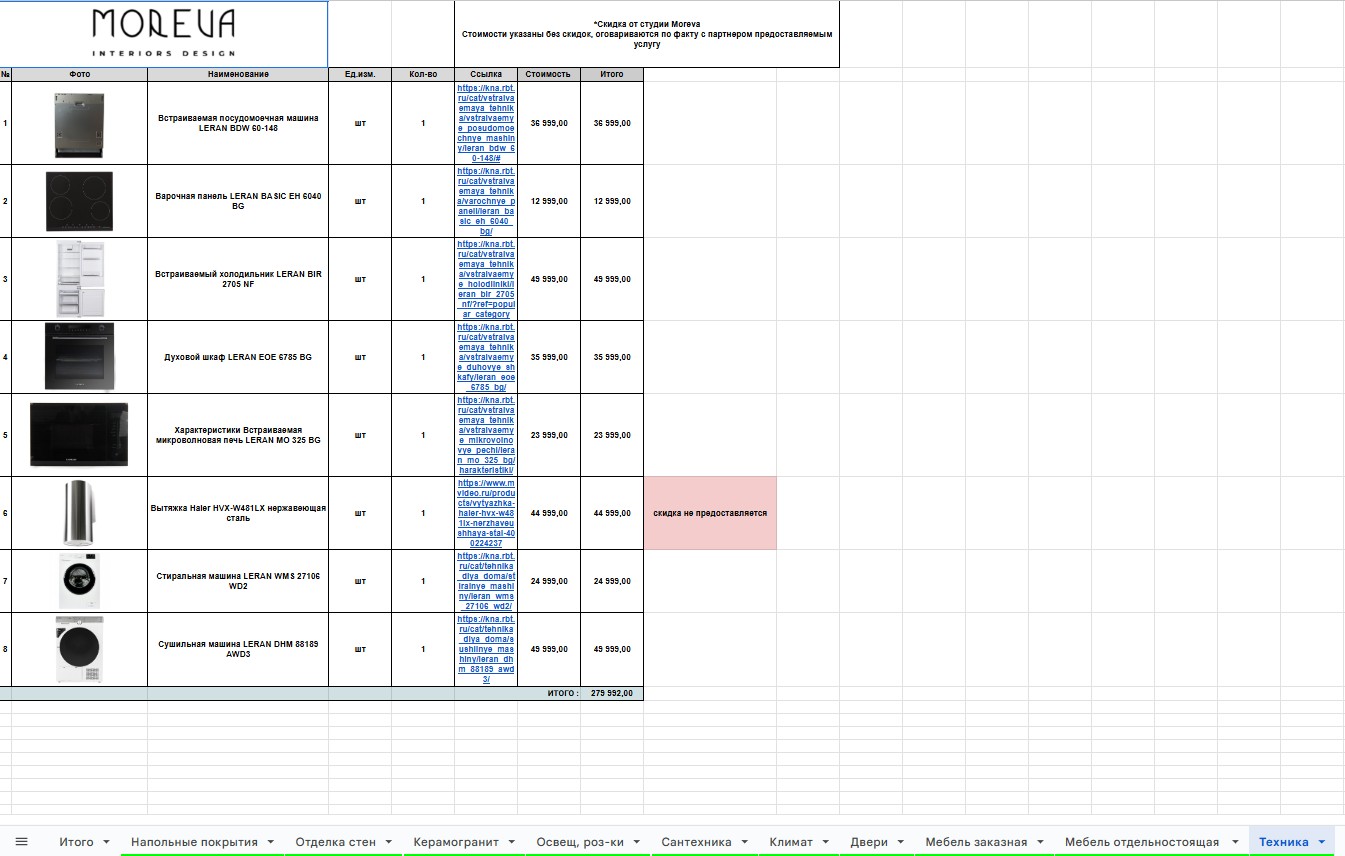Expand the Керамогранит tab dropdown arrow
Viewport: 1345px width, 856px height.
click(x=511, y=842)
